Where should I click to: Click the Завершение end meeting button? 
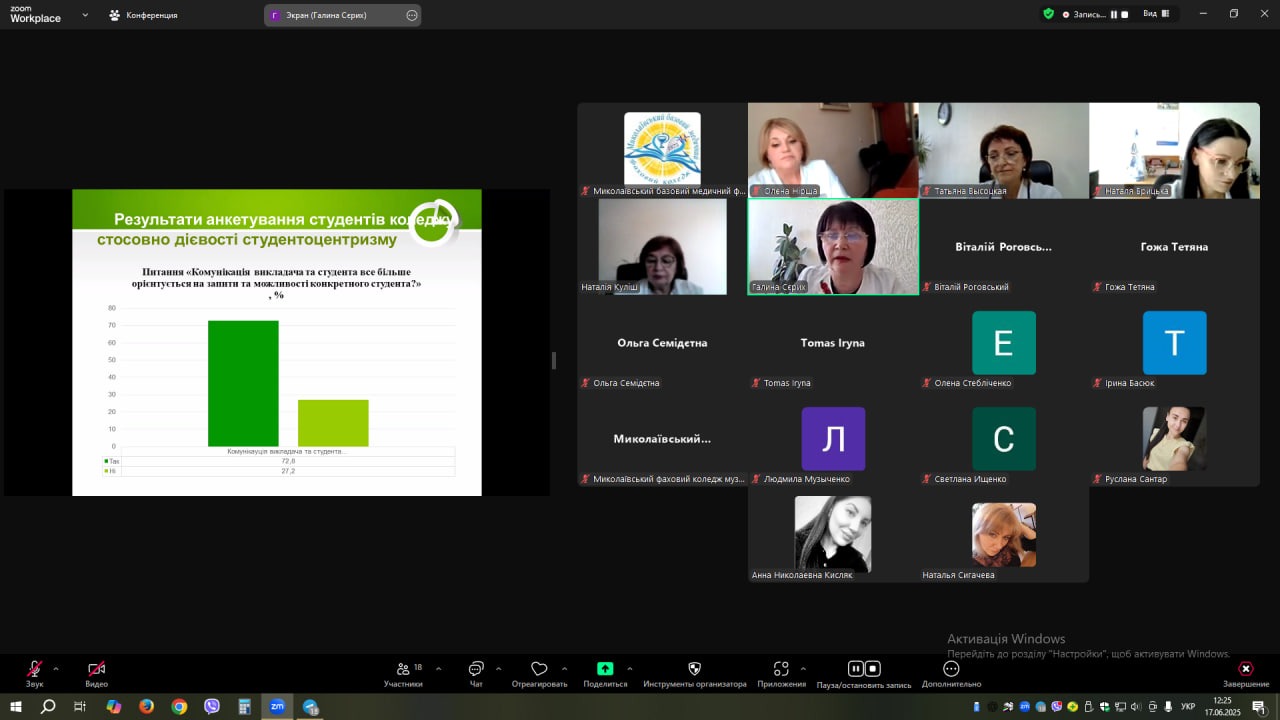tap(1245, 671)
